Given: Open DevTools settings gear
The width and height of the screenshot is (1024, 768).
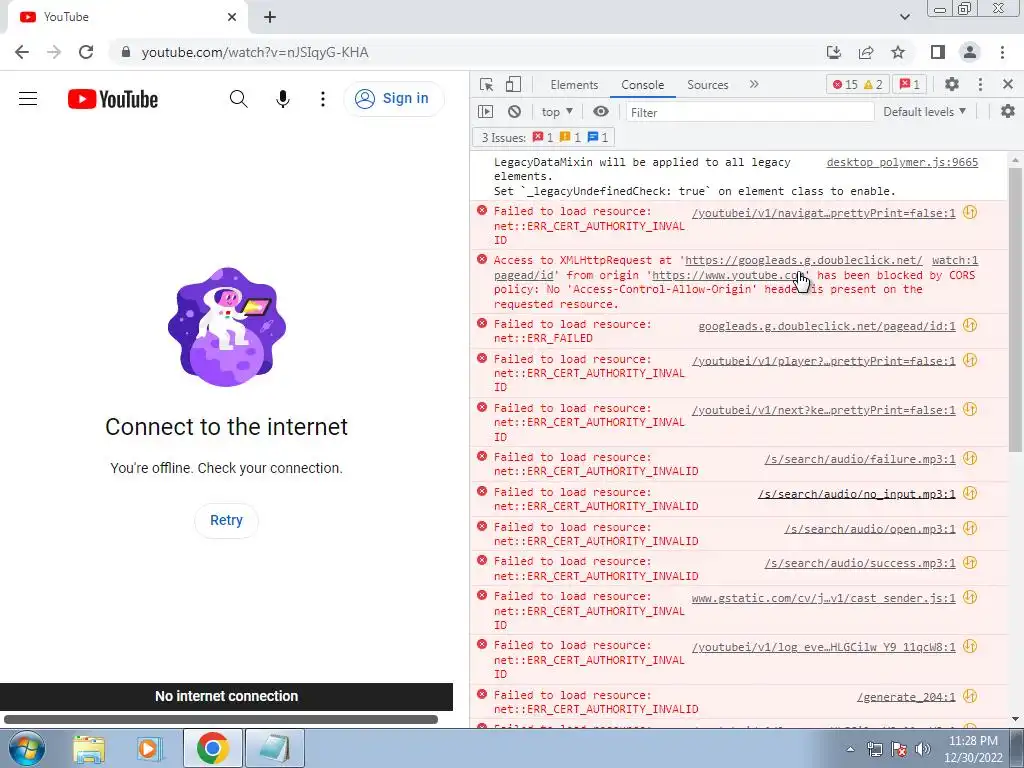Looking at the screenshot, I should (x=952, y=84).
